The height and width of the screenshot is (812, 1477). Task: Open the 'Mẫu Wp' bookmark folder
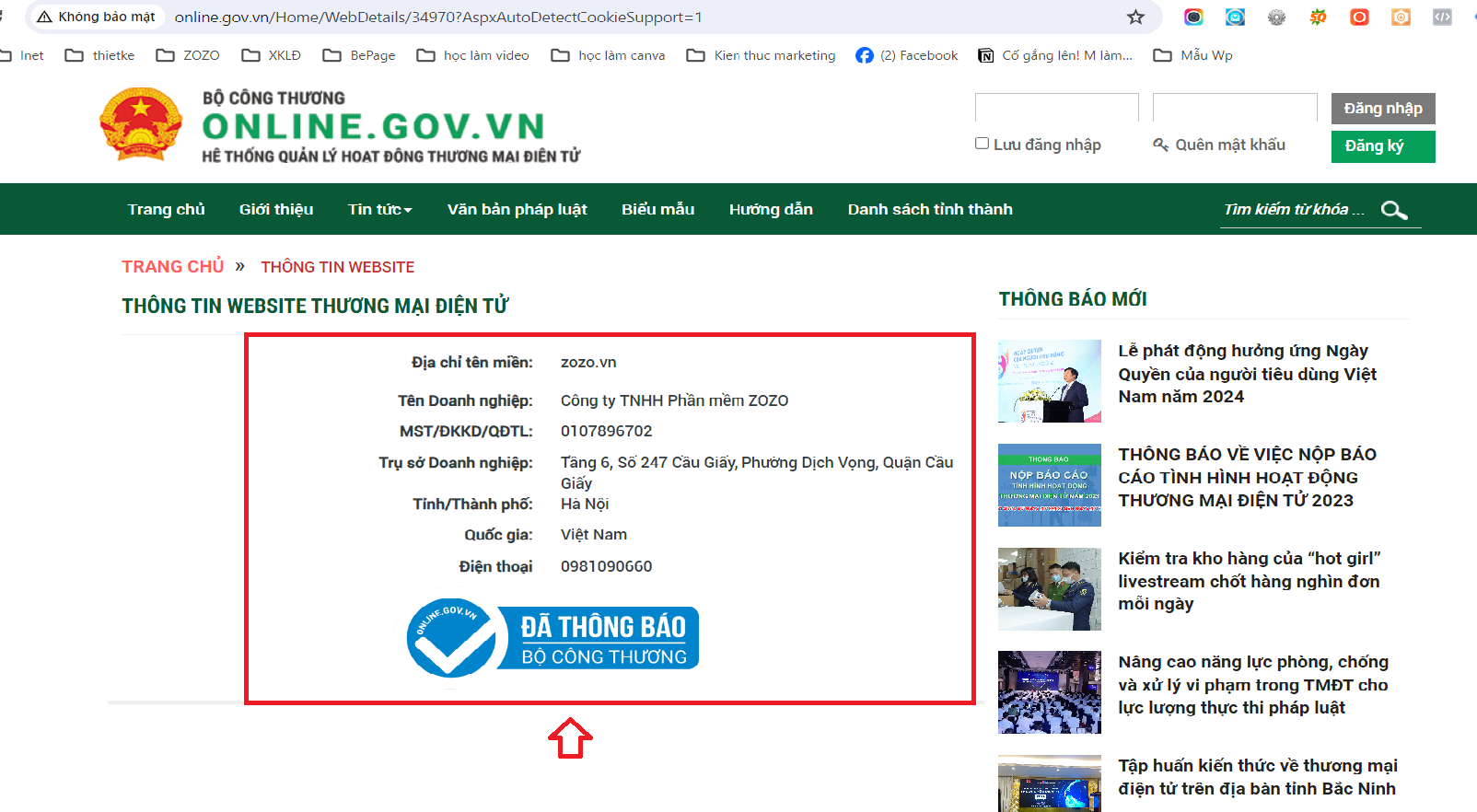1193,55
